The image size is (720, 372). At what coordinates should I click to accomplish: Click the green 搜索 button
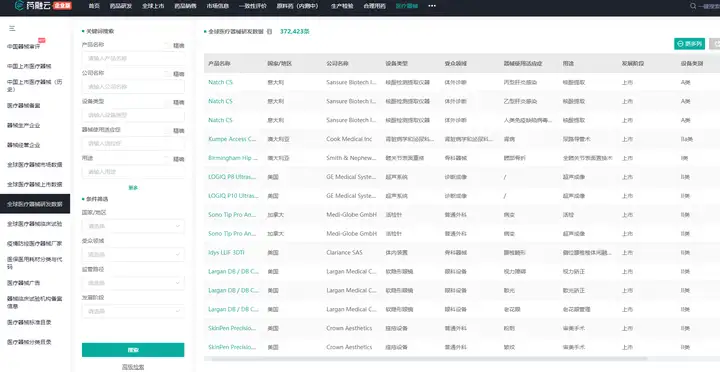coord(133,350)
